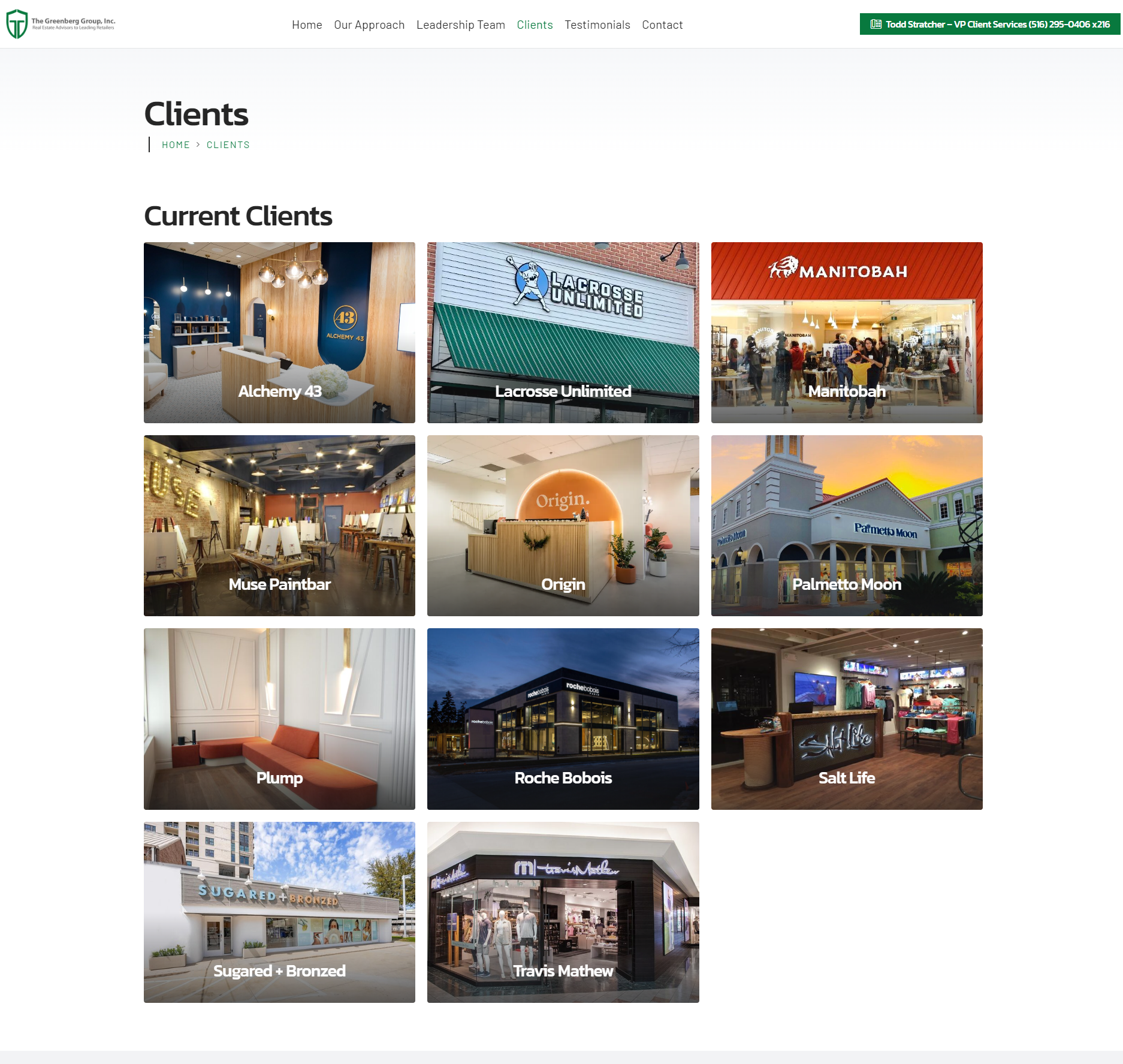Click the card icon in green contact button
The width and height of the screenshot is (1123, 1064).
click(876, 25)
